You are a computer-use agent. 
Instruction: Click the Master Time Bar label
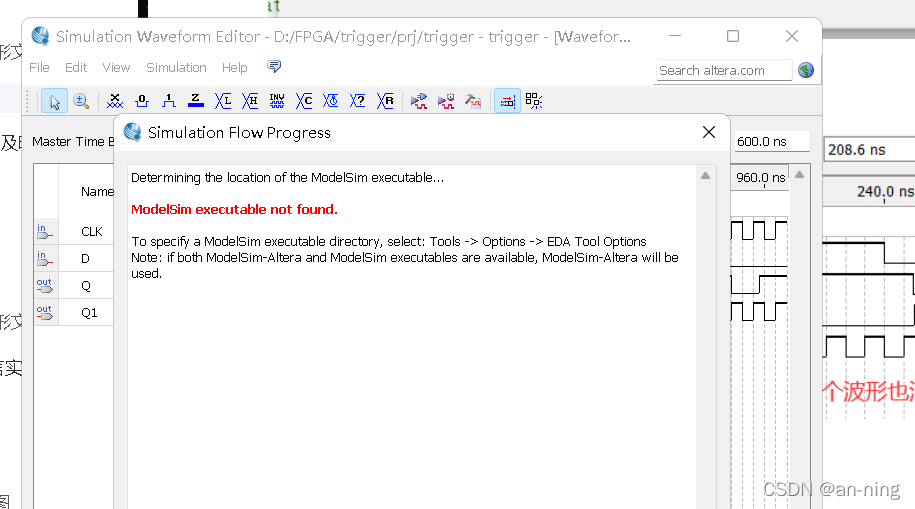coord(73,142)
